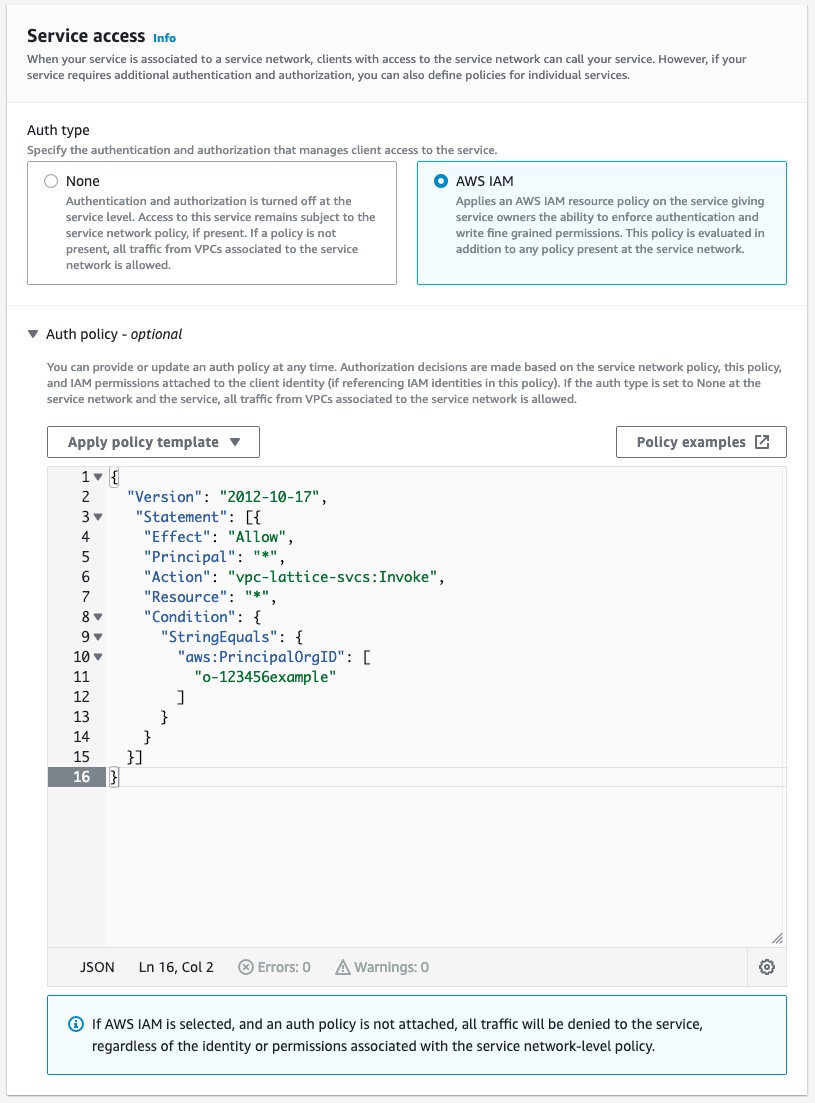
Task: Collapse the Condition block fold on line 8
Action: pyautogui.click(x=99, y=616)
